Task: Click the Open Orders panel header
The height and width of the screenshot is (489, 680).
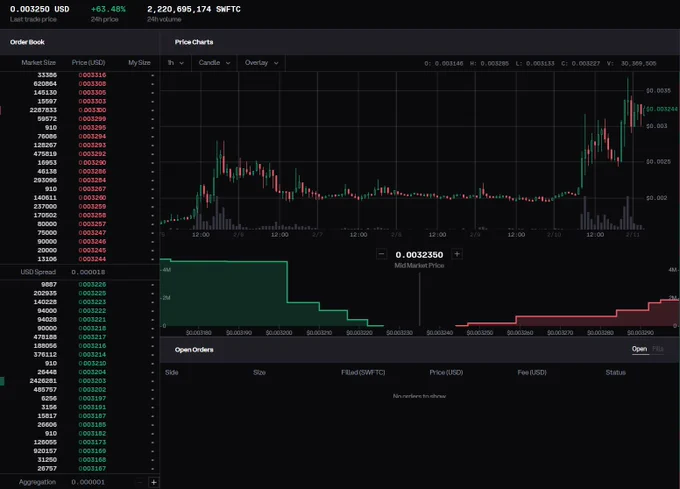Action: pyautogui.click(x=194, y=350)
